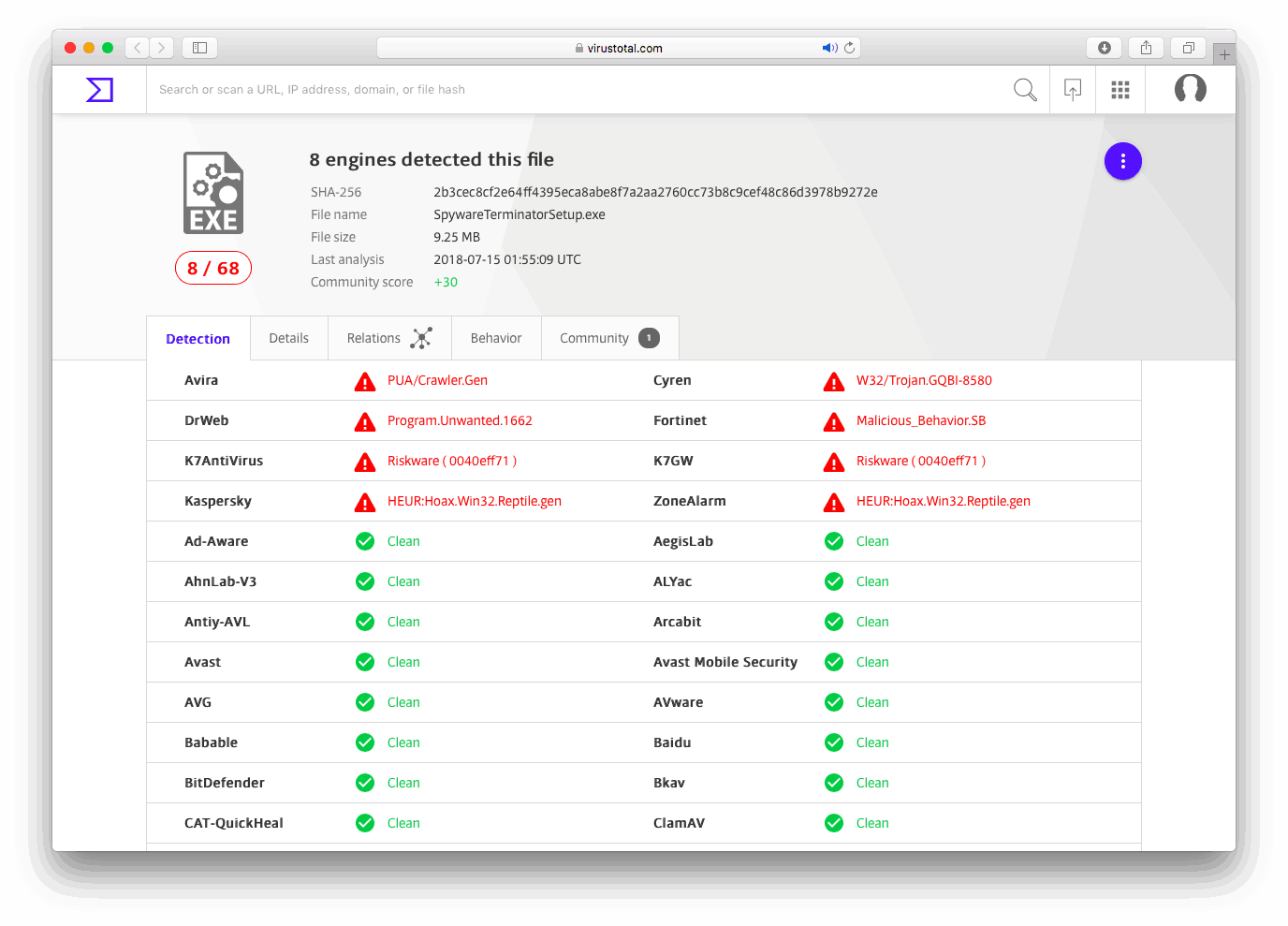Click the search or scan input field
The height and width of the screenshot is (926, 1288).
coord(576,90)
